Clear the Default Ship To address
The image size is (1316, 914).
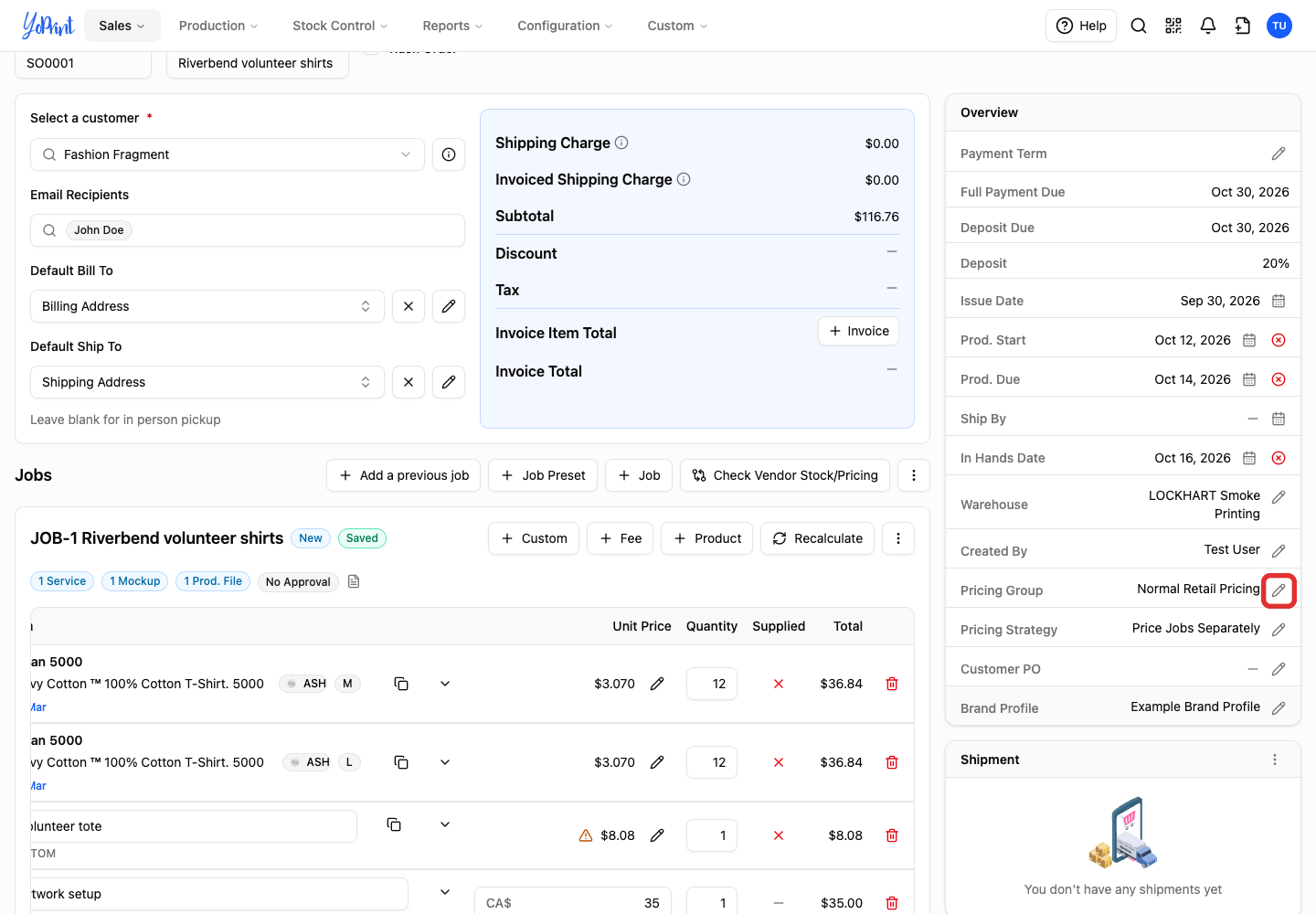click(x=409, y=382)
